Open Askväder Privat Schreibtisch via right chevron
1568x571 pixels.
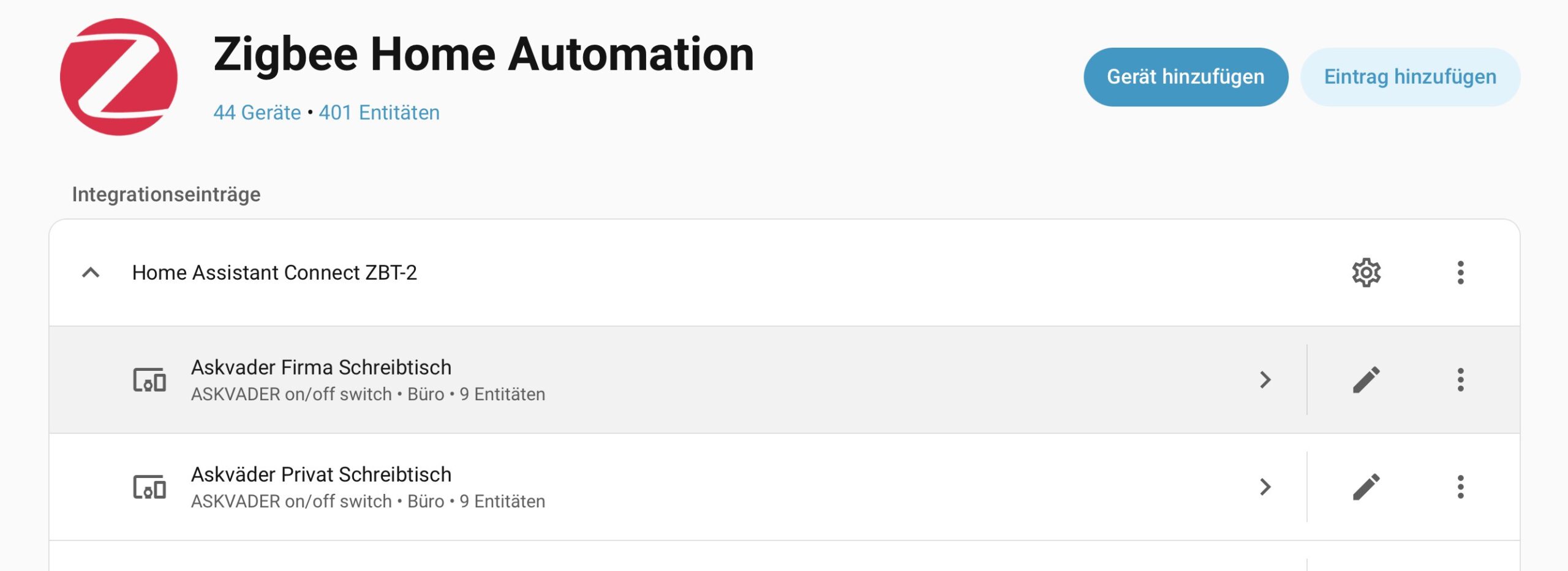coord(1265,487)
